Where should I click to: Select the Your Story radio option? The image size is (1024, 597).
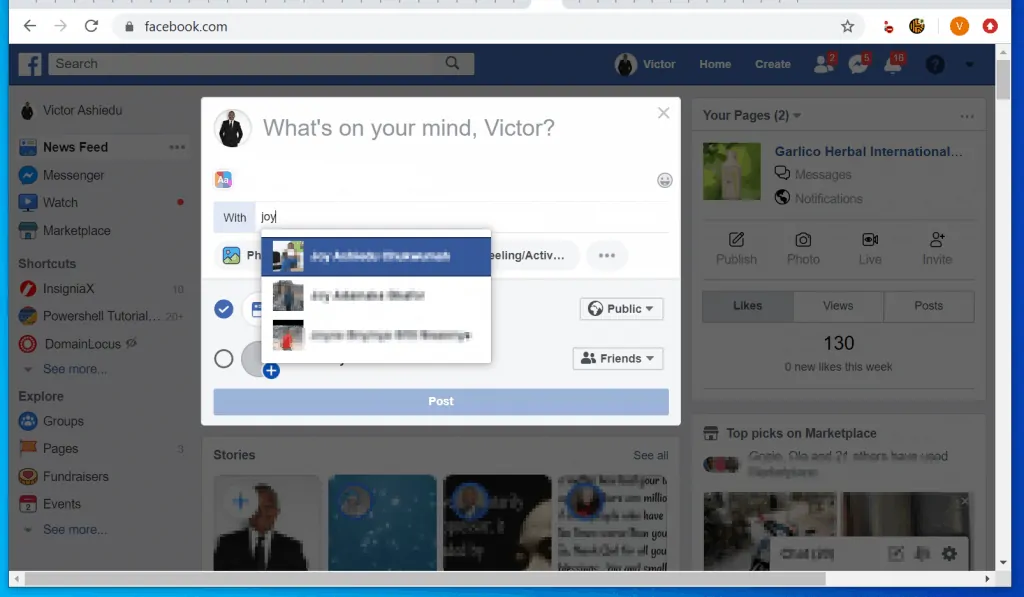(223, 359)
